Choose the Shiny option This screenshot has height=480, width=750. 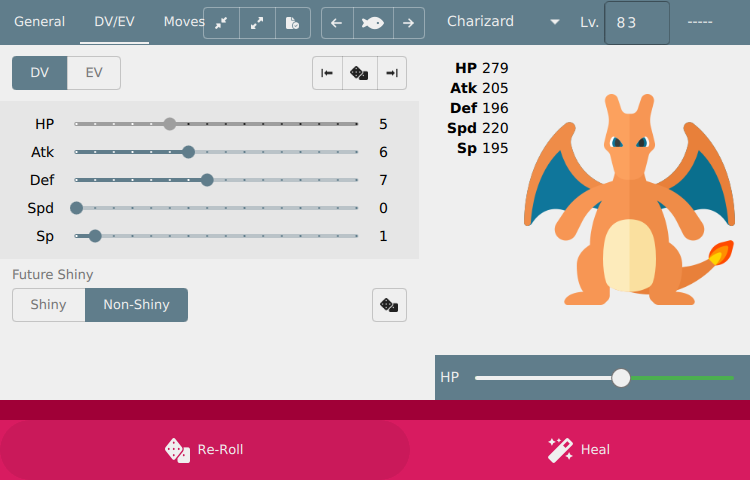pyautogui.click(x=49, y=305)
